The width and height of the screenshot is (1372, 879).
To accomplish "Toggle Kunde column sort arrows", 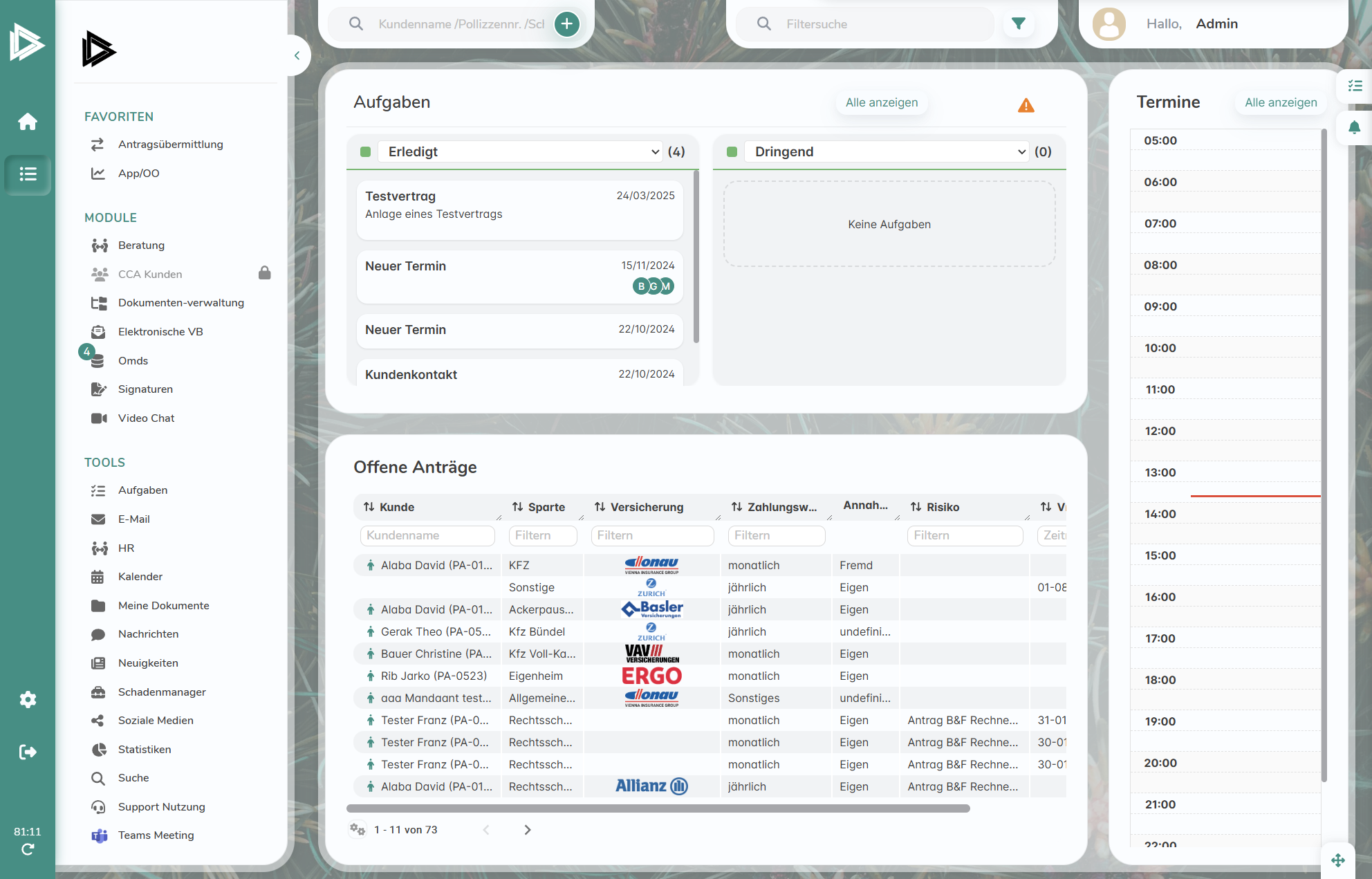I will coord(369,507).
